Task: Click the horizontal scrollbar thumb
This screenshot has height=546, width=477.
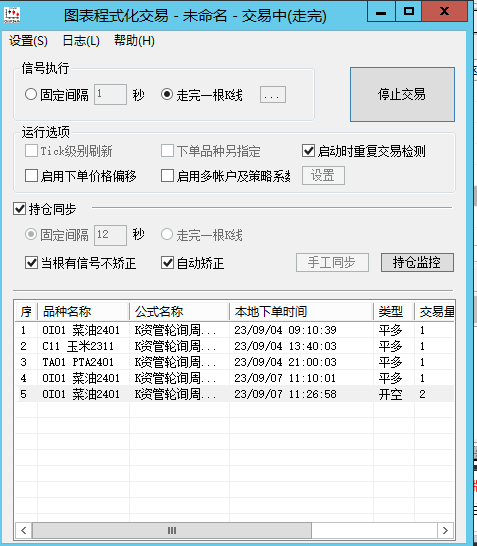Action: tap(172, 530)
